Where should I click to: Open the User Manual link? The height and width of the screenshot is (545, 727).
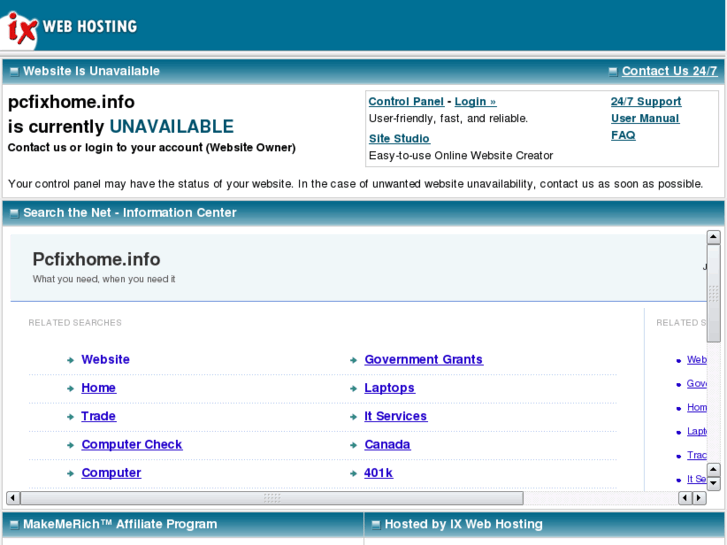(645, 118)
